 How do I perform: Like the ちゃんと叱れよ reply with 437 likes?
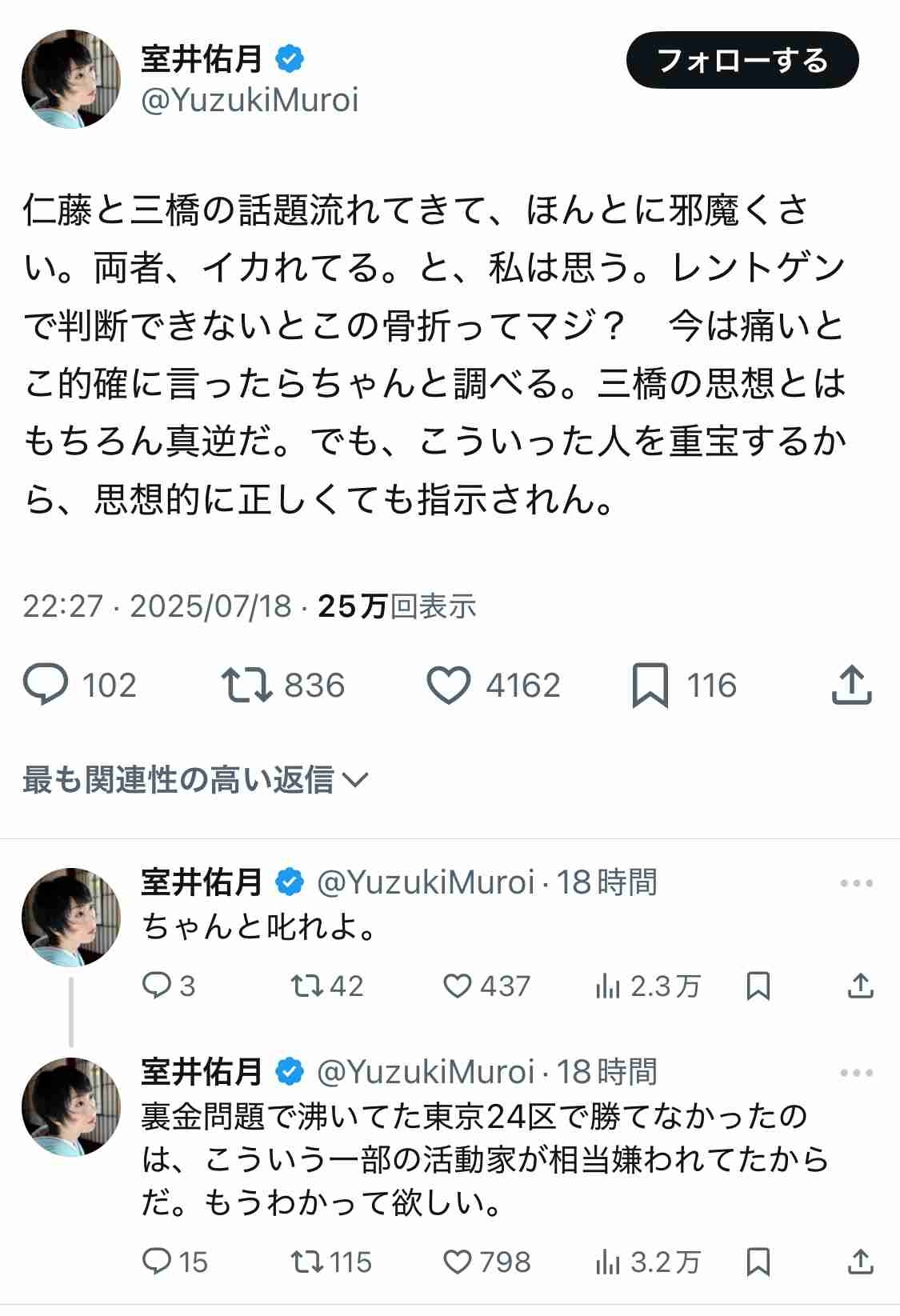point(458,986)
